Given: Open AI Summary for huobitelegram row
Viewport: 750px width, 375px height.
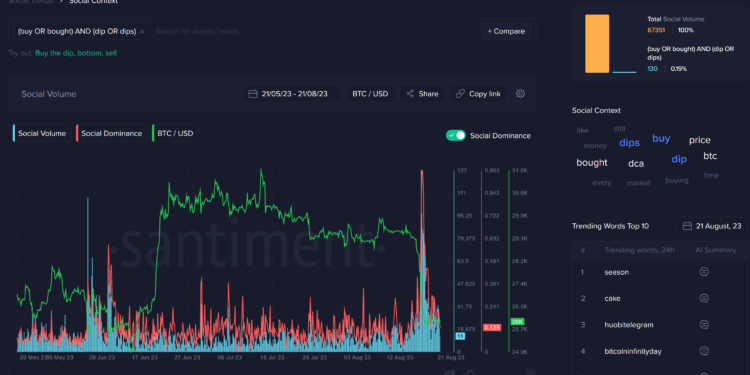Looking at the screenshot, I should 704,324.
